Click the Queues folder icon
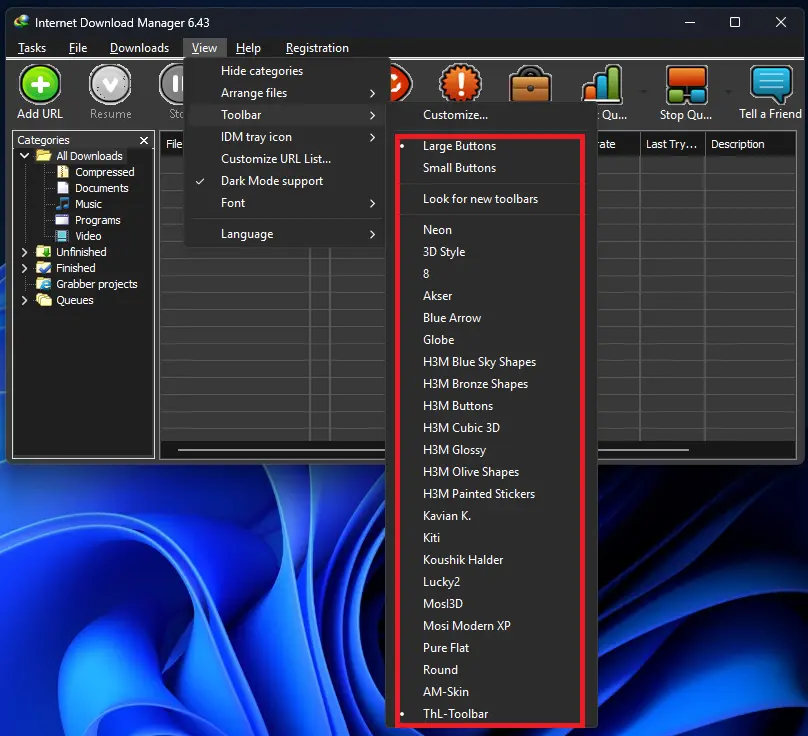The image size is (808, 736). (x=44, y=299)
